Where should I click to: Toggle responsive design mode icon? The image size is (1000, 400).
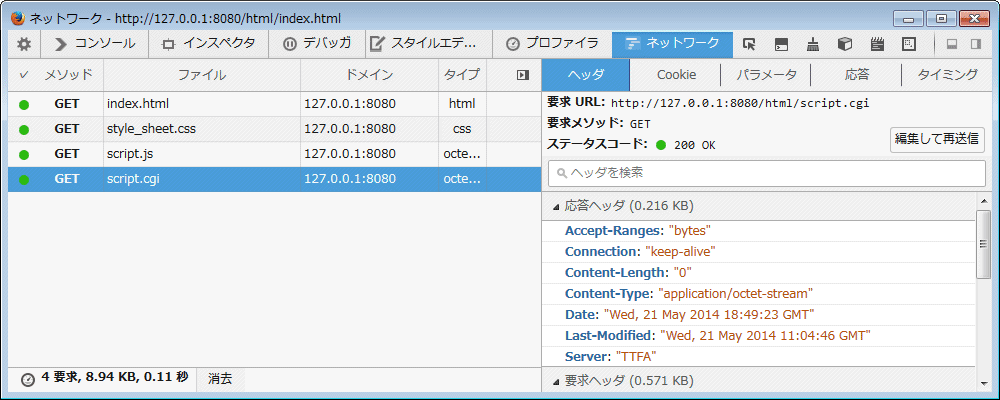click(x=909, y=44)
